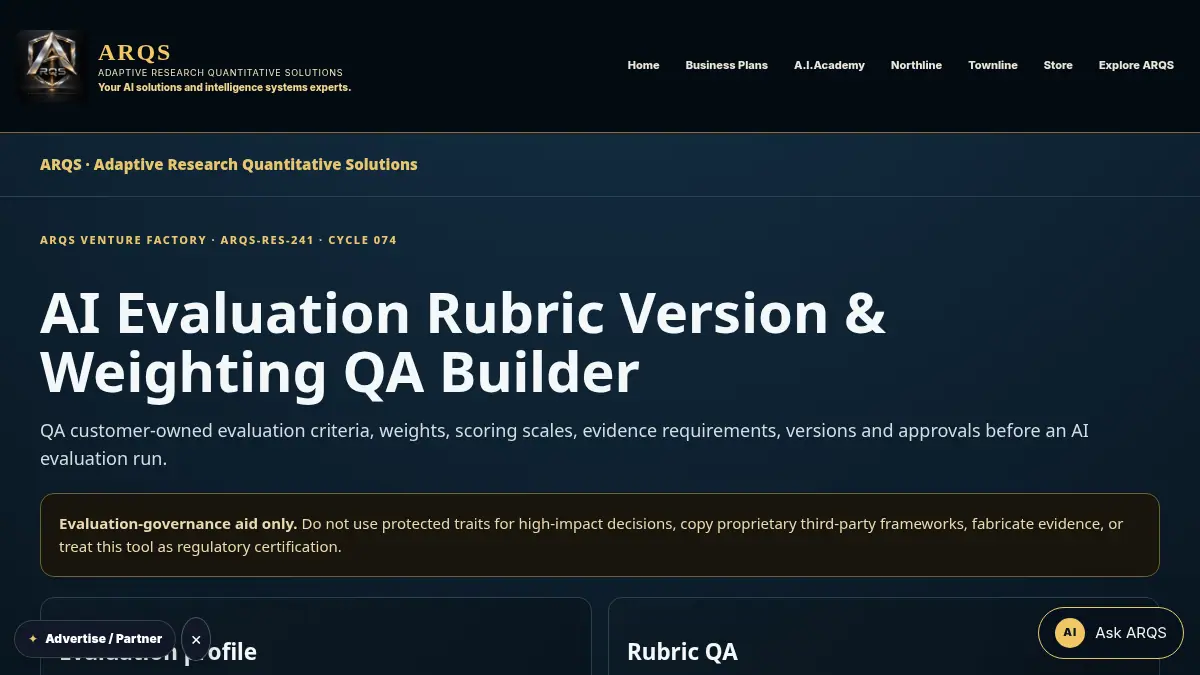This screenshot has width=1200, height=675.
Task: Click the ARQS logo image
Action: coord(52,66)
